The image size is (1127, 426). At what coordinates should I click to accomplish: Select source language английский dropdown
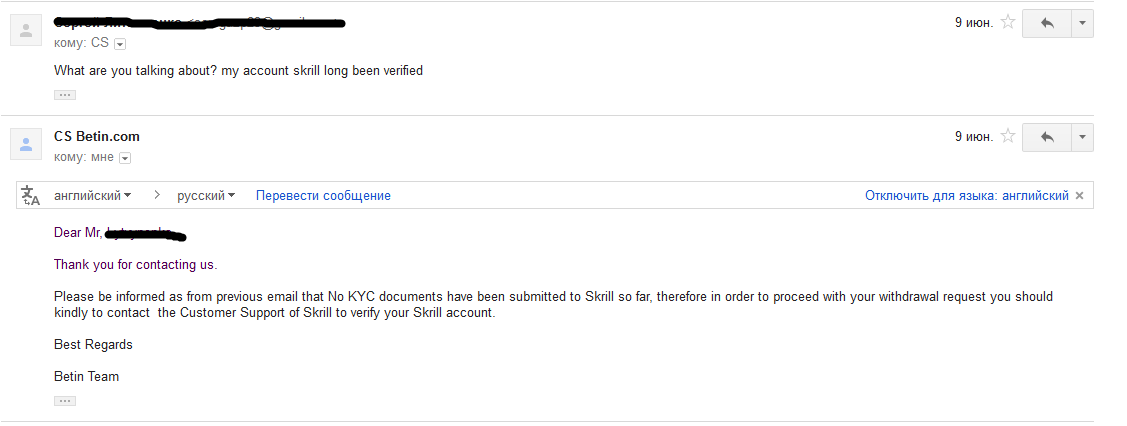pos(93,195)
